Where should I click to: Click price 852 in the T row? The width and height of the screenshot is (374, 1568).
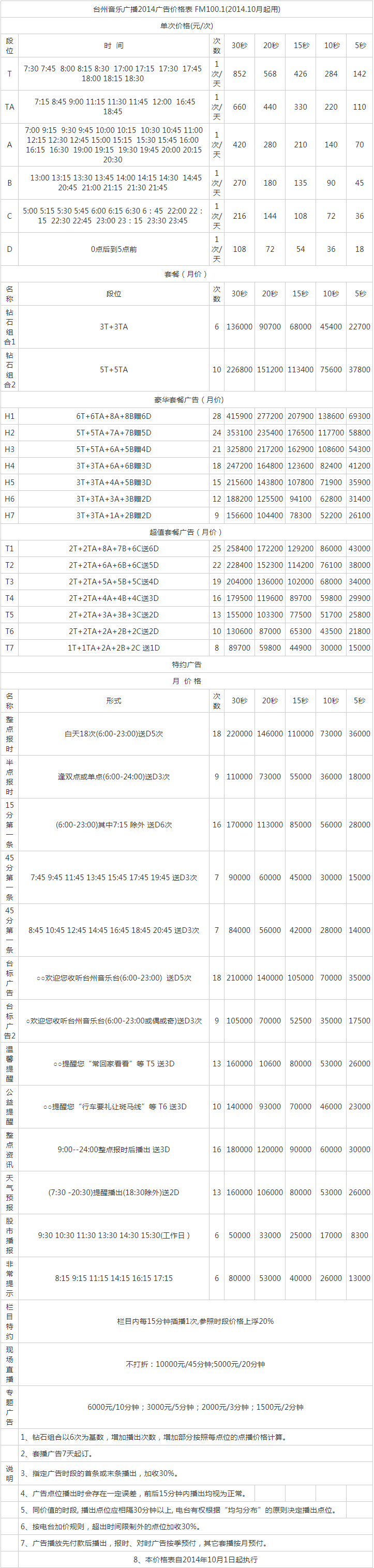click(x=240, y=73)
